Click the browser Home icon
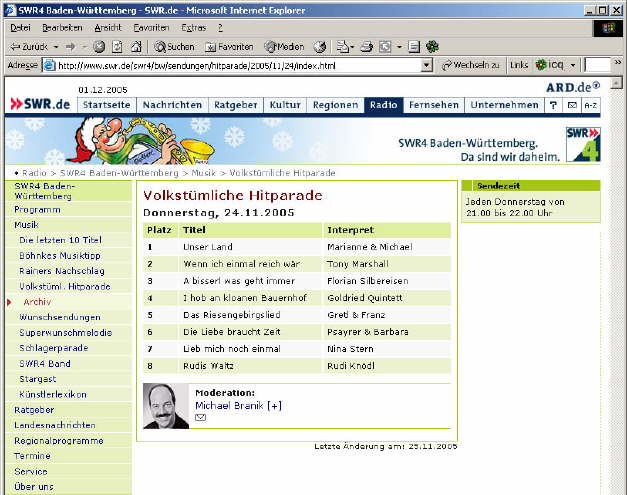Screen dimensions: 627x495 click(135, 47)
